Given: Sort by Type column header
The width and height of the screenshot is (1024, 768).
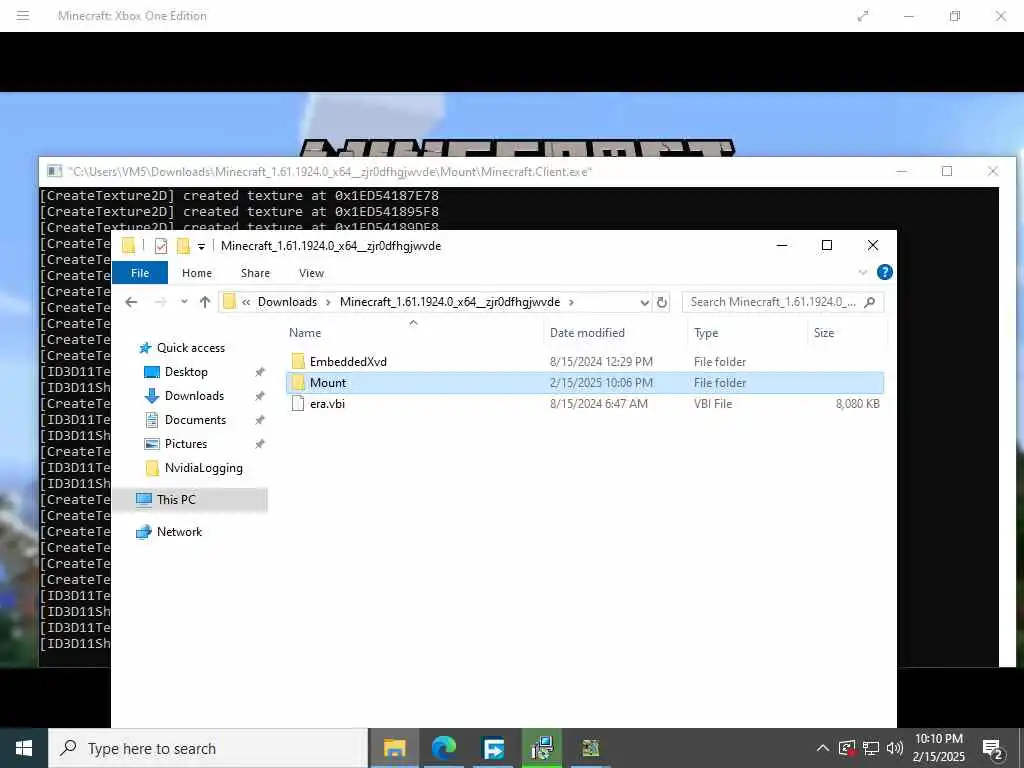Looking at the screenshot, I should pyautogui.click(x=706, y=332).
